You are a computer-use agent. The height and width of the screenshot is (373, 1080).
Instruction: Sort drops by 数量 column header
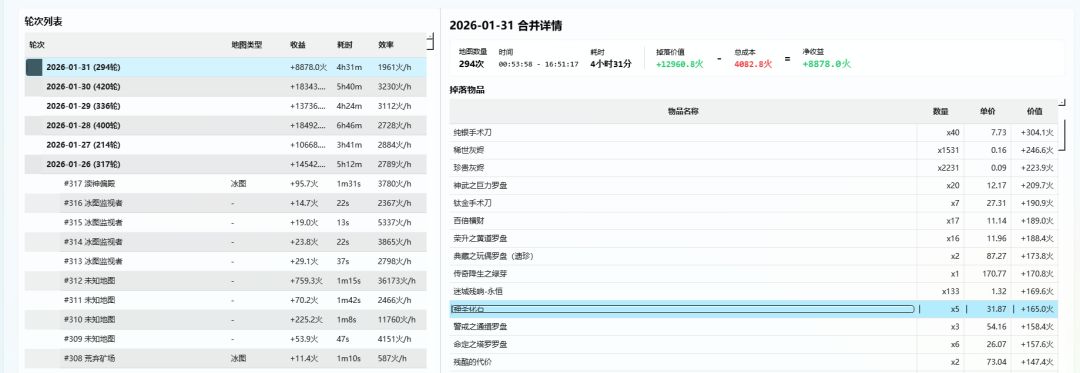[x=940, y=111]
